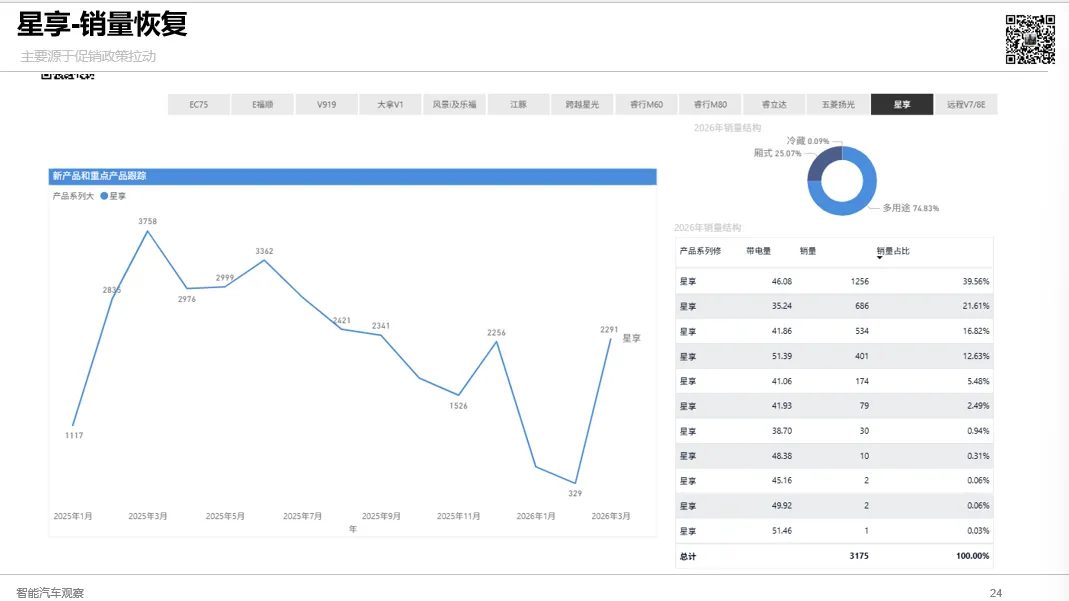Image resolution: width=1069 pixels, height=601 pixels.
Task: Click the 智能汽车观察 footer text
Action: (50, 593)
